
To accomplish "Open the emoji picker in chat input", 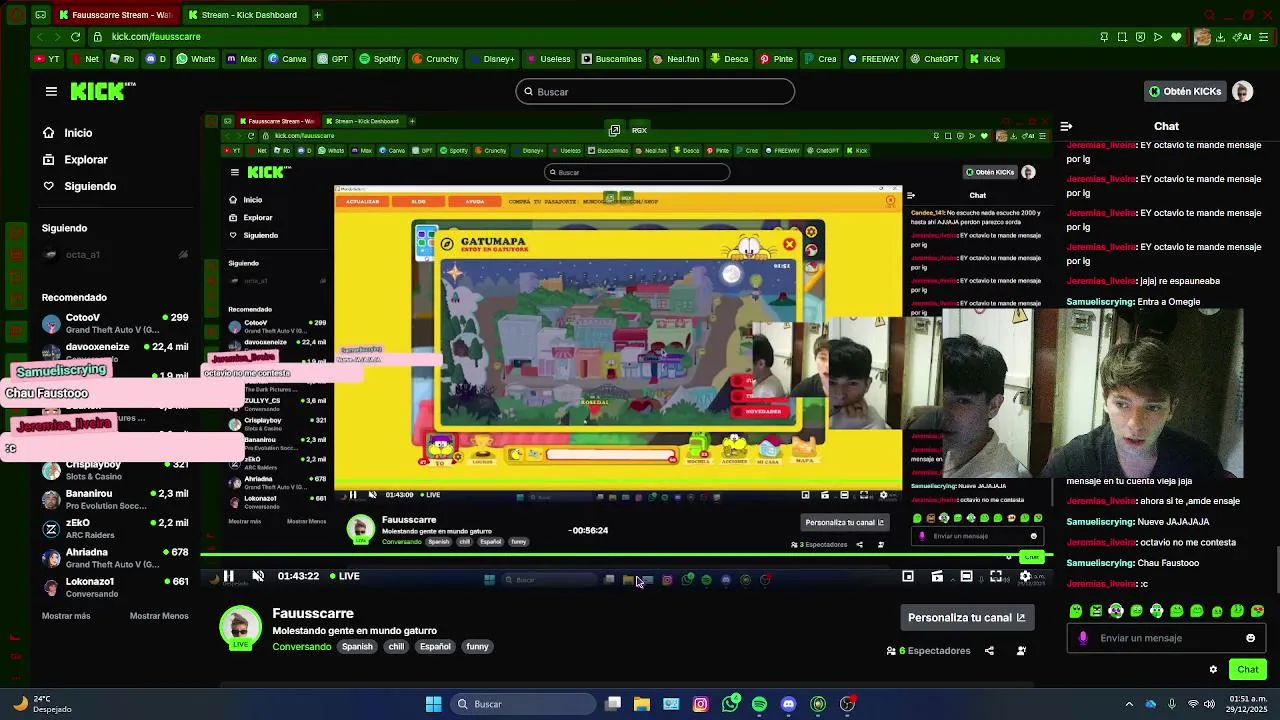I will pyautogui.click(x=1250, y=638).
